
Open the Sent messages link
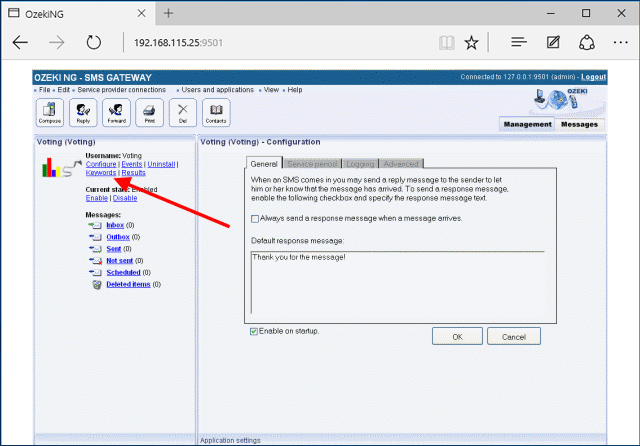click(x=113, y=249)
